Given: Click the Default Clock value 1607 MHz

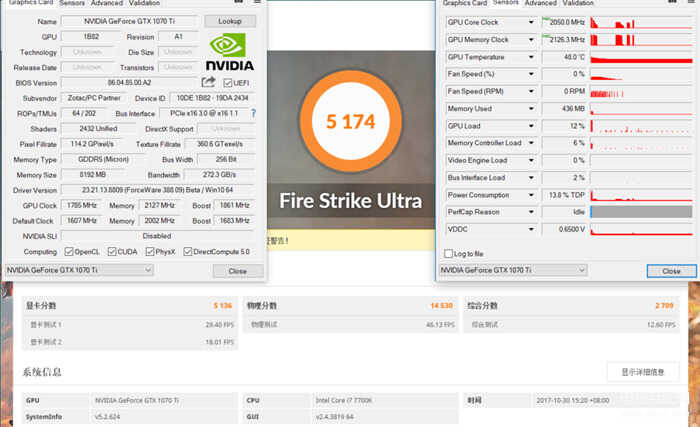Looking at the screenshot, I should click(x=82, y=221).
